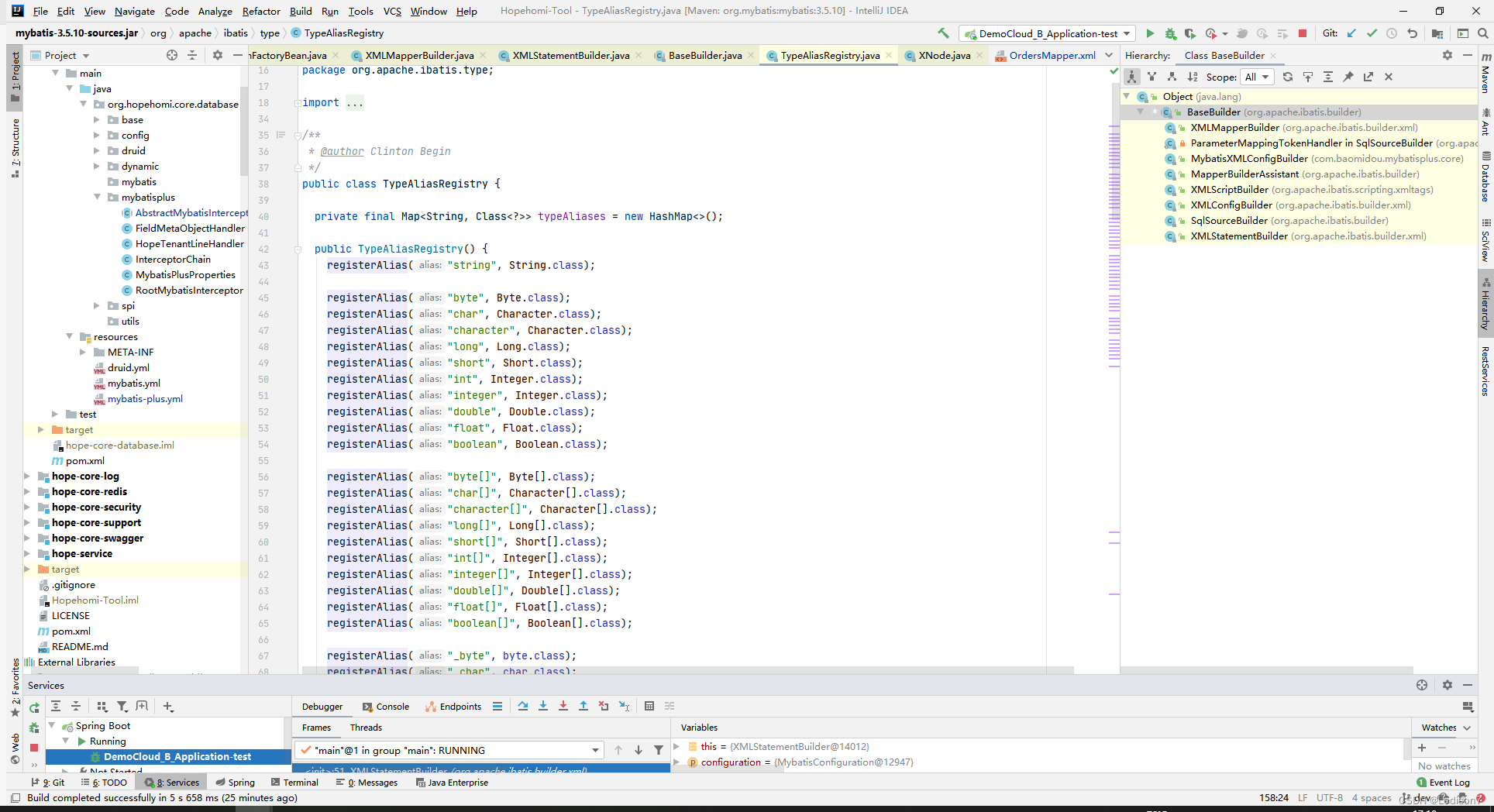
Task: Open thread selector "main"@1 dropdown
Action: (x=449, y=750)
